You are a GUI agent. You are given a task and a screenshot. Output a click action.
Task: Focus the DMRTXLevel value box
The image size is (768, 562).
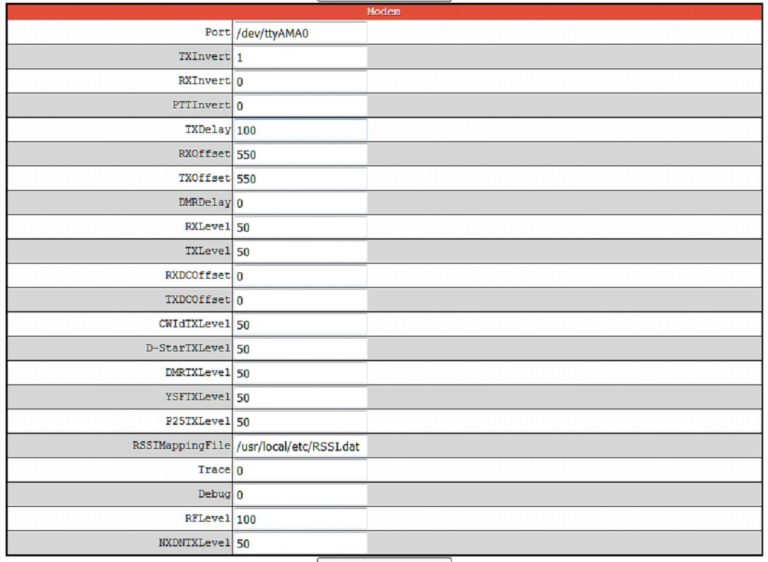pos(300,373)
